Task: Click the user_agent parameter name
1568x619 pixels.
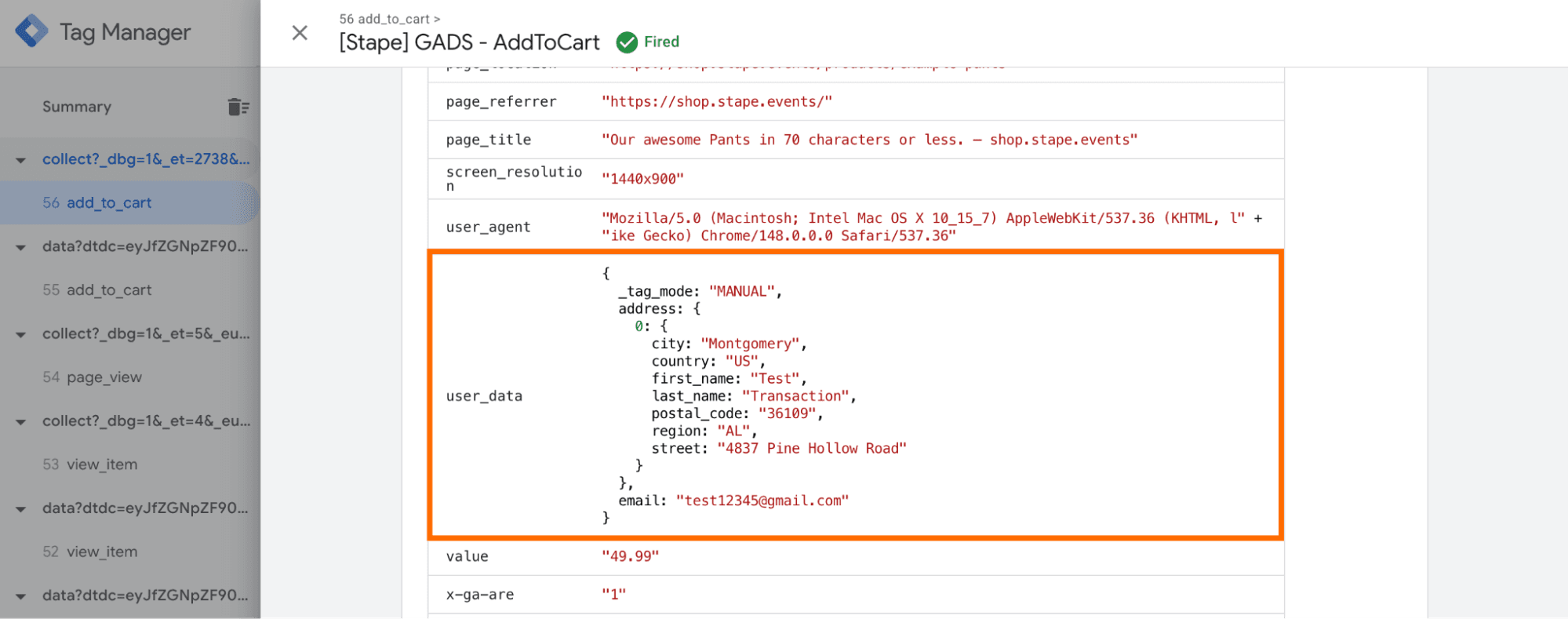Action: point(489,227)
